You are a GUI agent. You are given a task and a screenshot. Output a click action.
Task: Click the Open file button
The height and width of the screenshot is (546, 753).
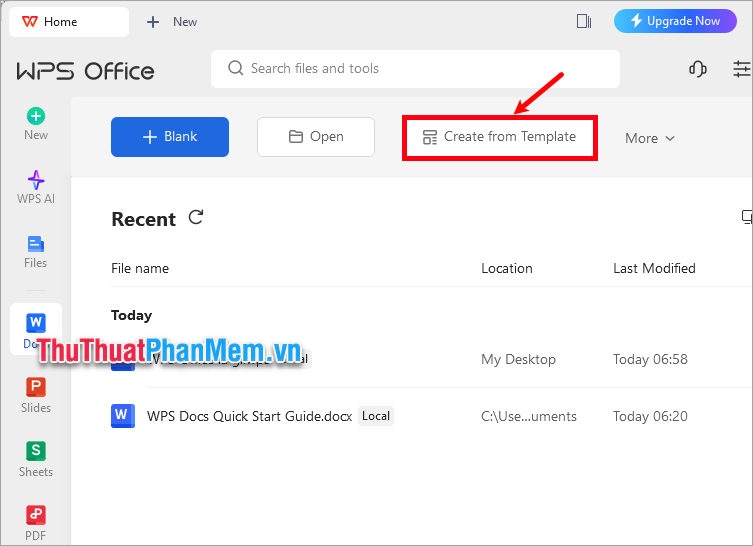tap(316, 137)
